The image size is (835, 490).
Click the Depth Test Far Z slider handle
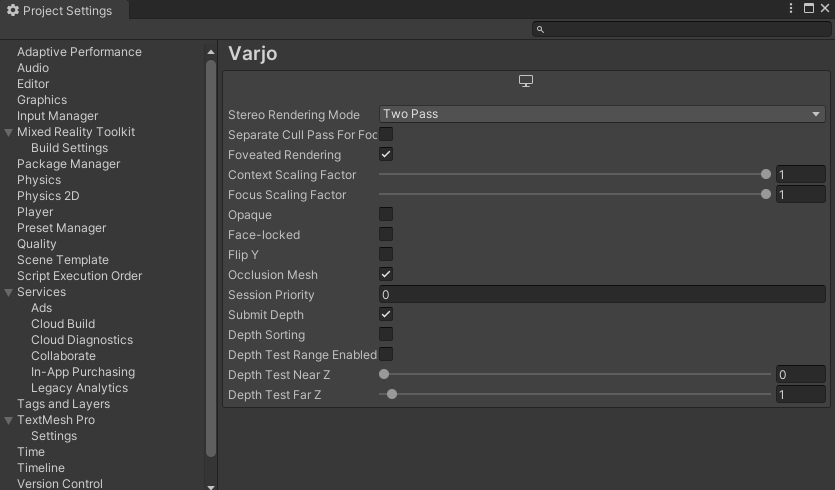coord(392,394)
